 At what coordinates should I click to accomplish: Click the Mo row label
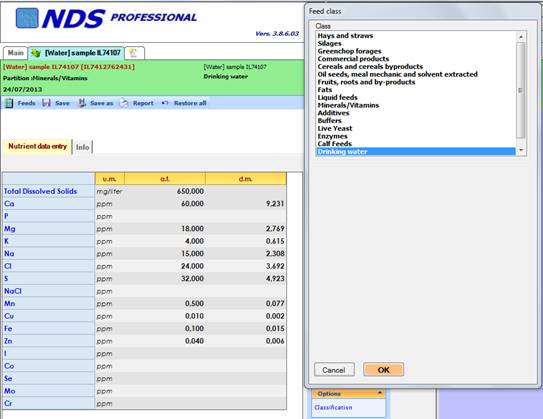(x=10, y=391)
